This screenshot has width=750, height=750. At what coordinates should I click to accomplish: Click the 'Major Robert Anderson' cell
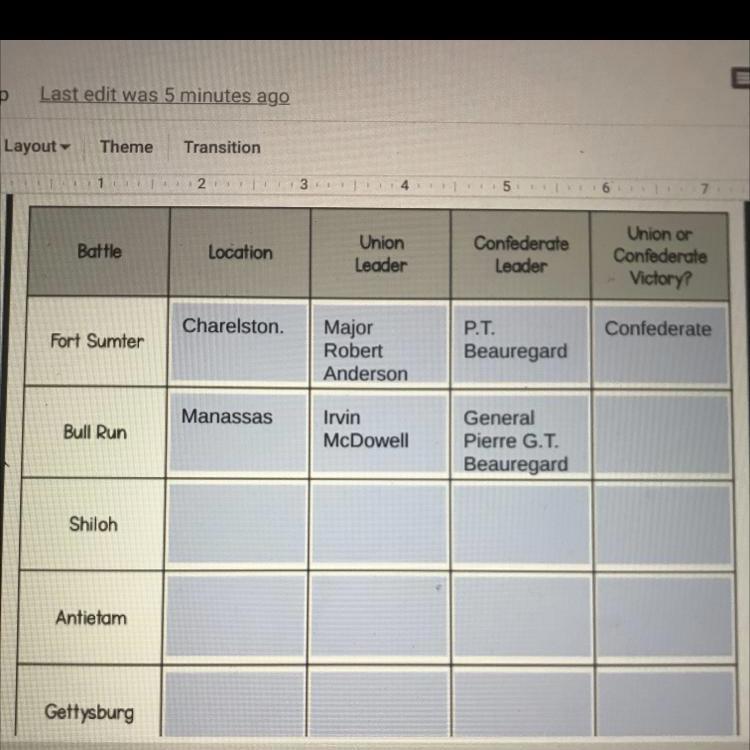(x=380, y=344)
